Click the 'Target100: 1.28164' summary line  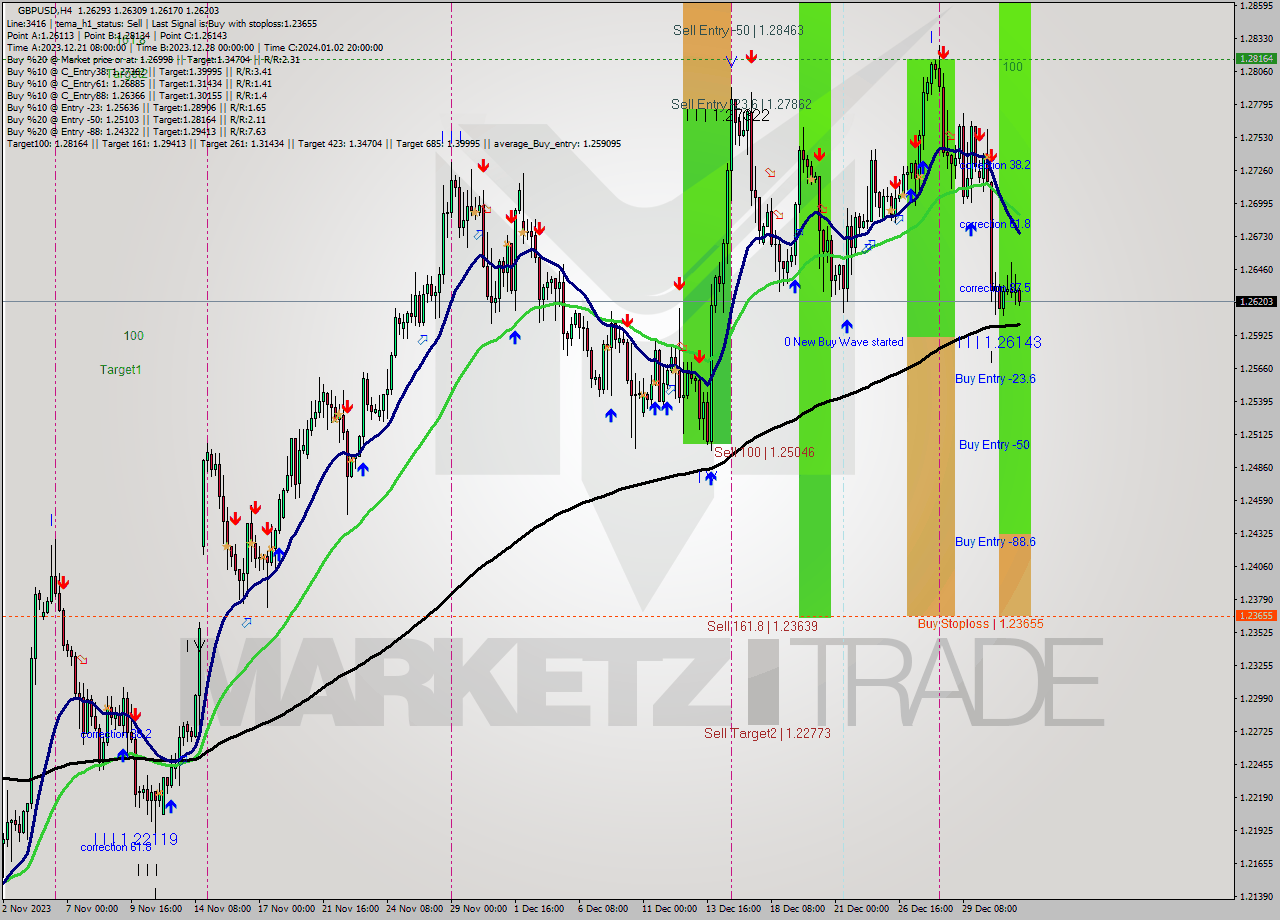click(313, 144)
